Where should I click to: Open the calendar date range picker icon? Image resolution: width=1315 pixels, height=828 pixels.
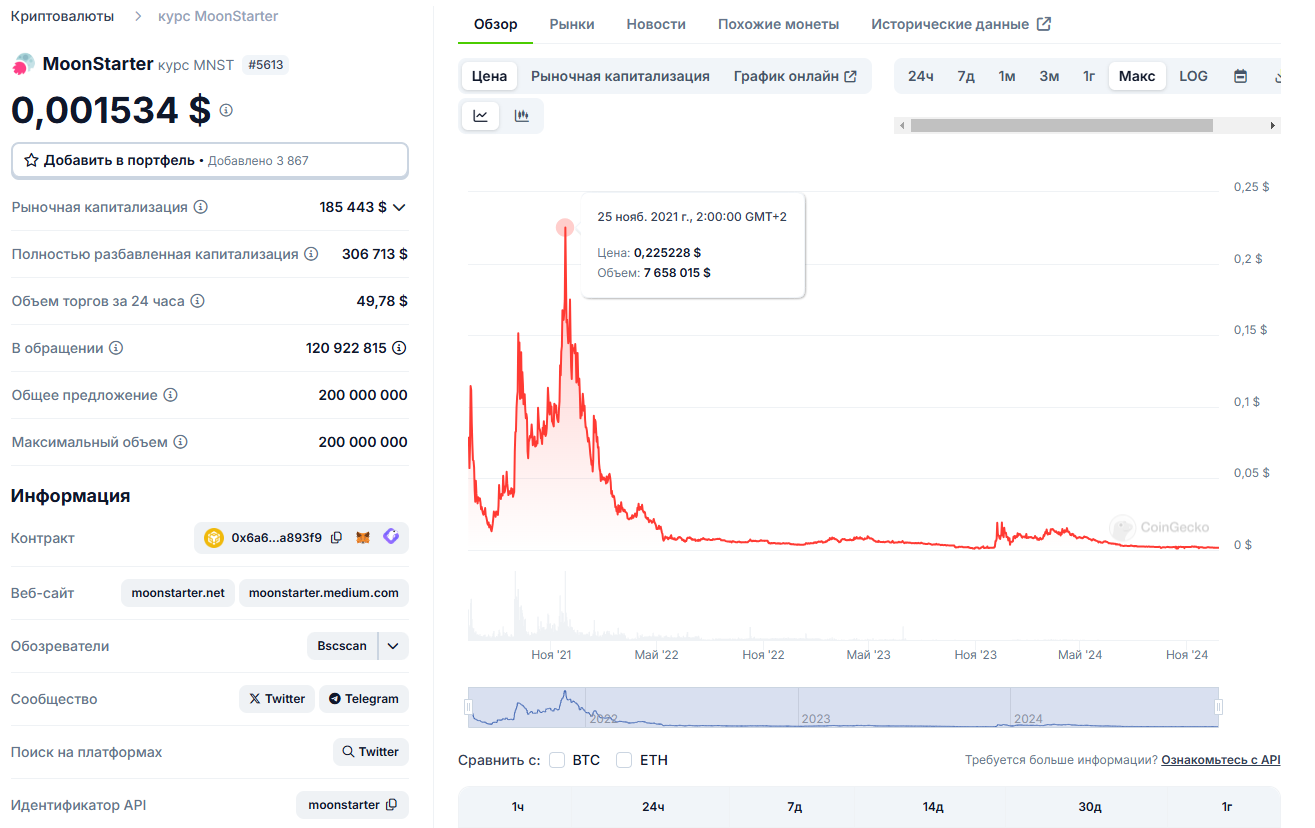pos(1241,76)
